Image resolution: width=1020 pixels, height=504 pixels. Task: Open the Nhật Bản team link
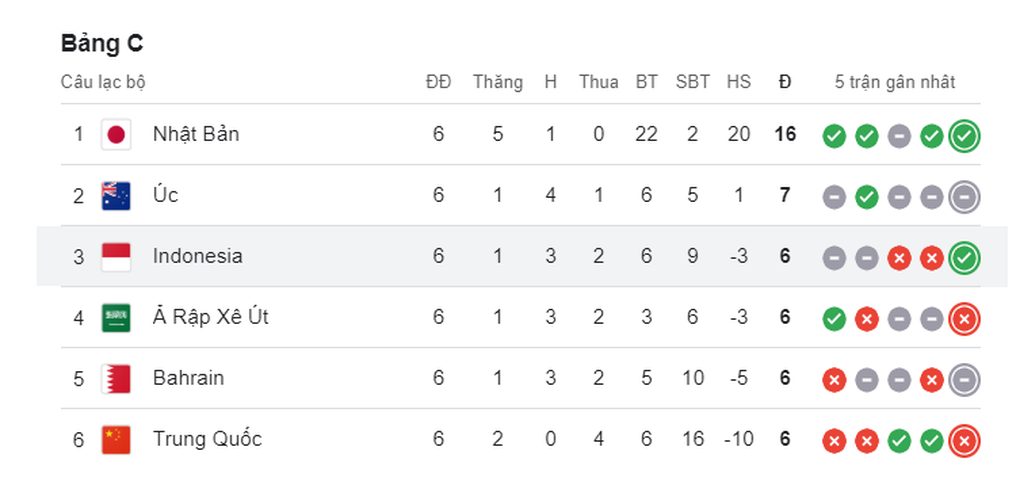tap(196, 134)
